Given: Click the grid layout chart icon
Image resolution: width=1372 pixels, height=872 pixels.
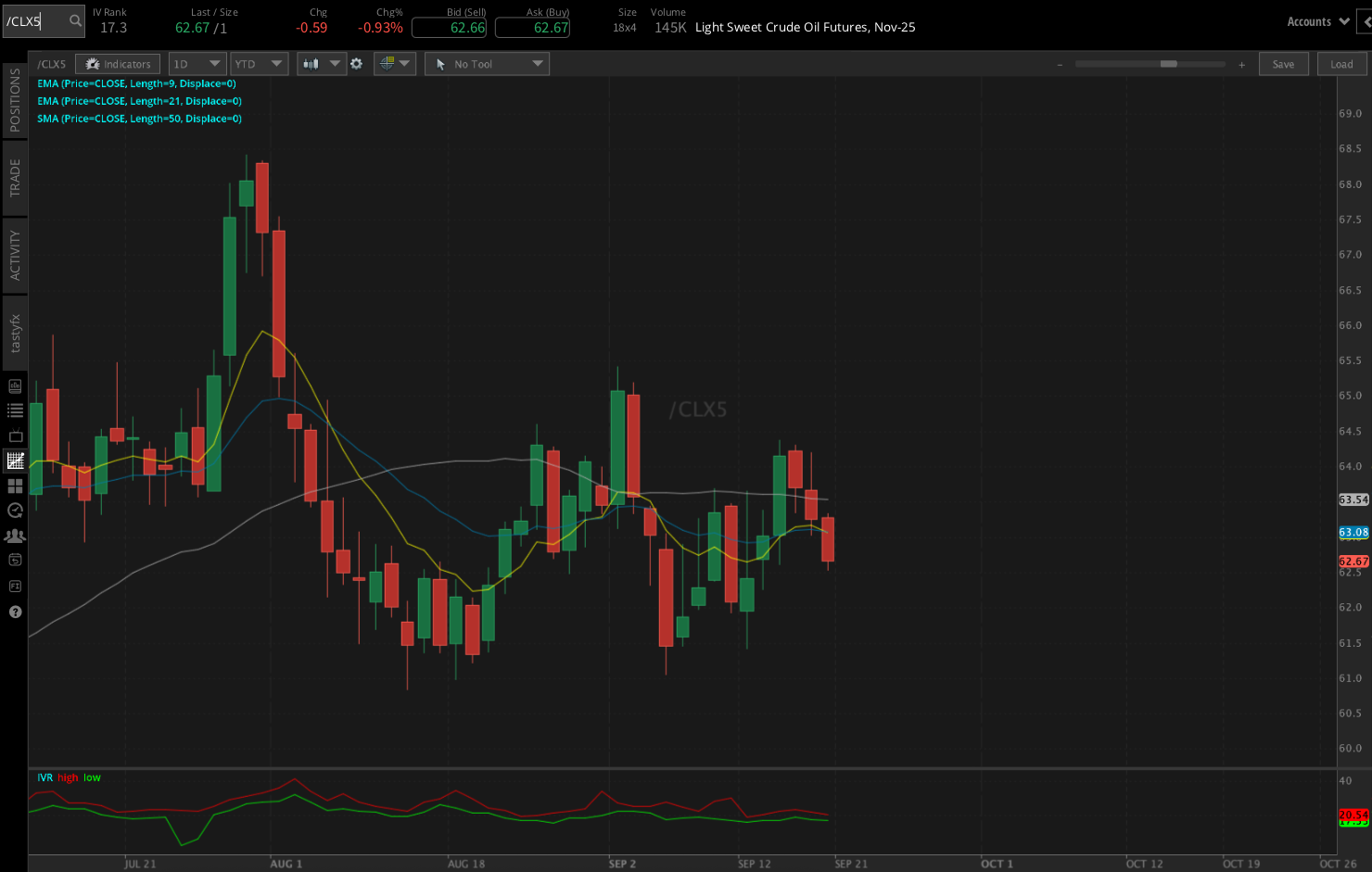Looking at the screenshot, I should click(15, 485).
